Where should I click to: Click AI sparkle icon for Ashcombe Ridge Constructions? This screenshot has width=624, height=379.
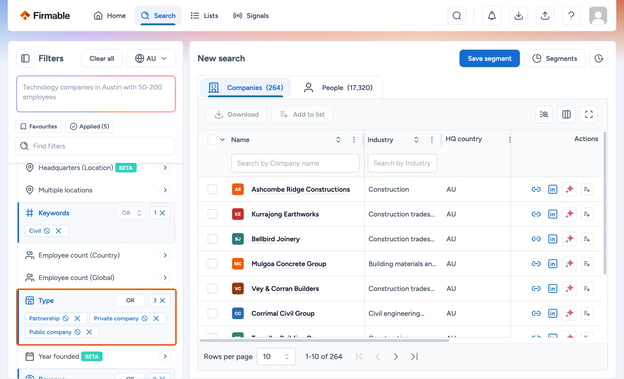(x=569, y=190)
